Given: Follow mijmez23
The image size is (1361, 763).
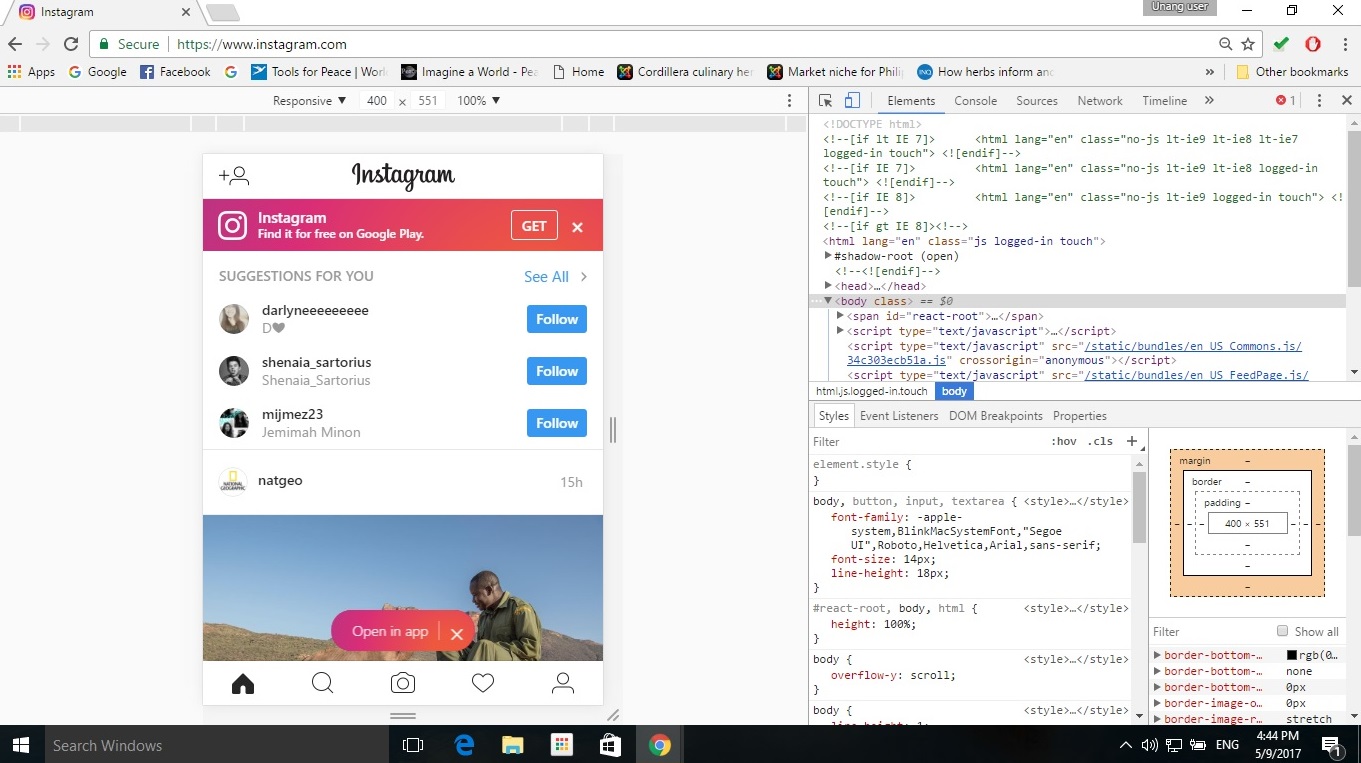Looking at the screenshot, I should (557, 423).
